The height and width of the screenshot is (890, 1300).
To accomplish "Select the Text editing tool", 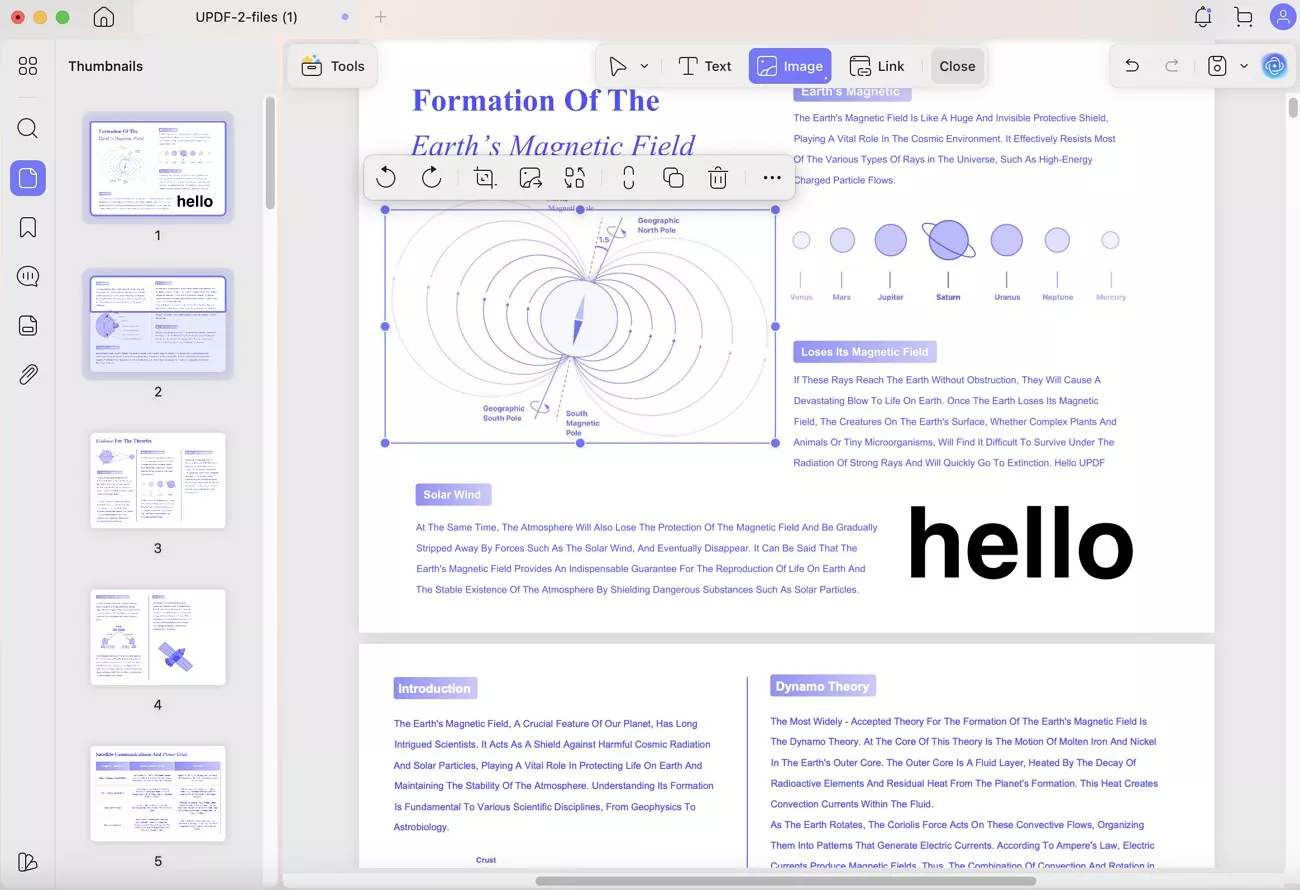I will 705,66.
